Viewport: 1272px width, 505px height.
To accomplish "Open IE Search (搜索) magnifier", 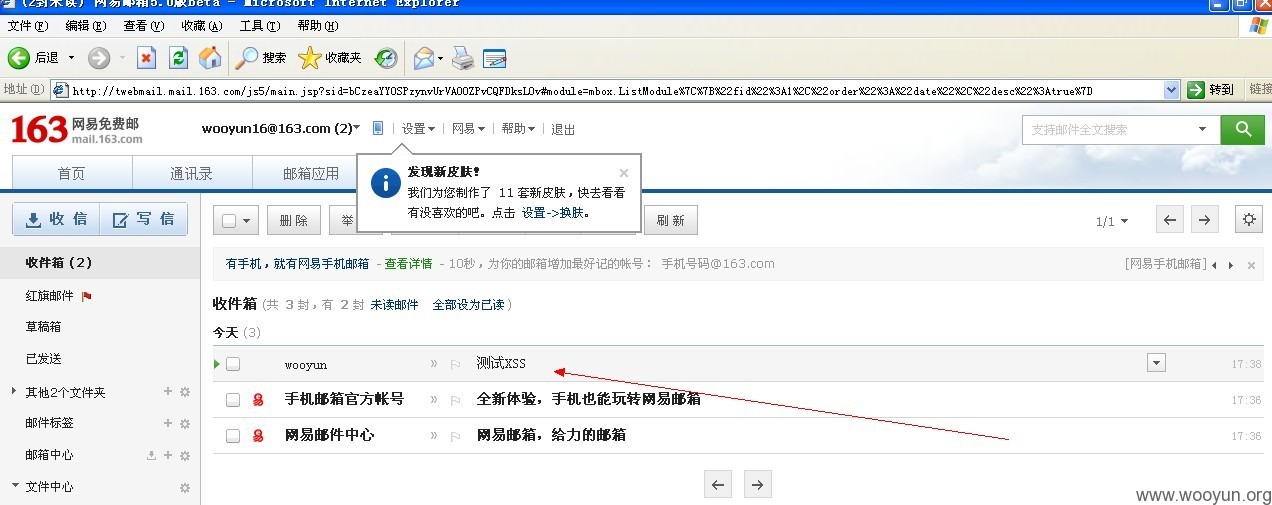I will click(x=261, y=58).
